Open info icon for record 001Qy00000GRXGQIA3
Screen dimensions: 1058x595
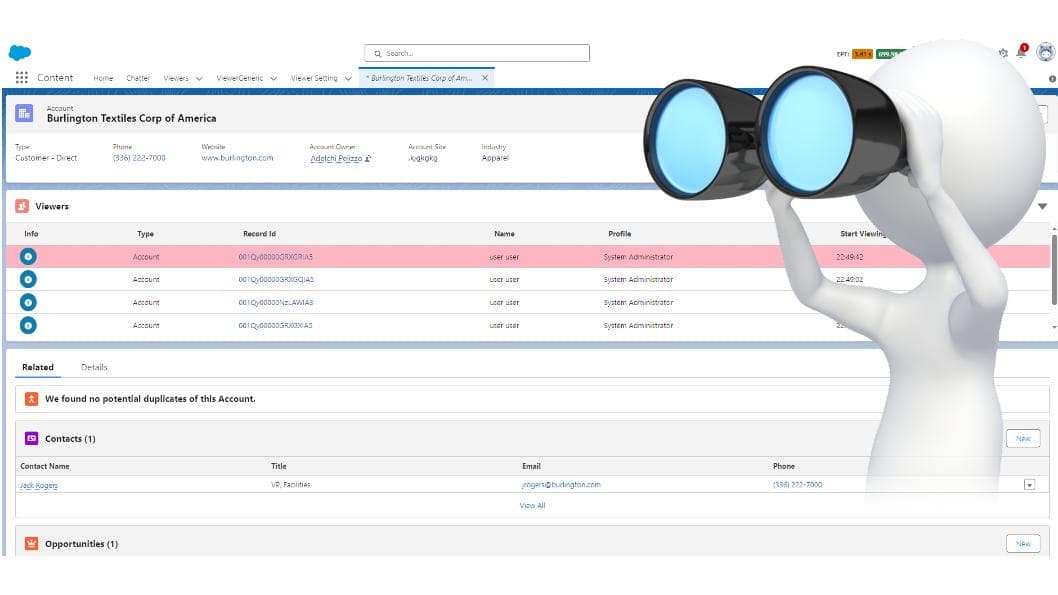tap(28, 279)
